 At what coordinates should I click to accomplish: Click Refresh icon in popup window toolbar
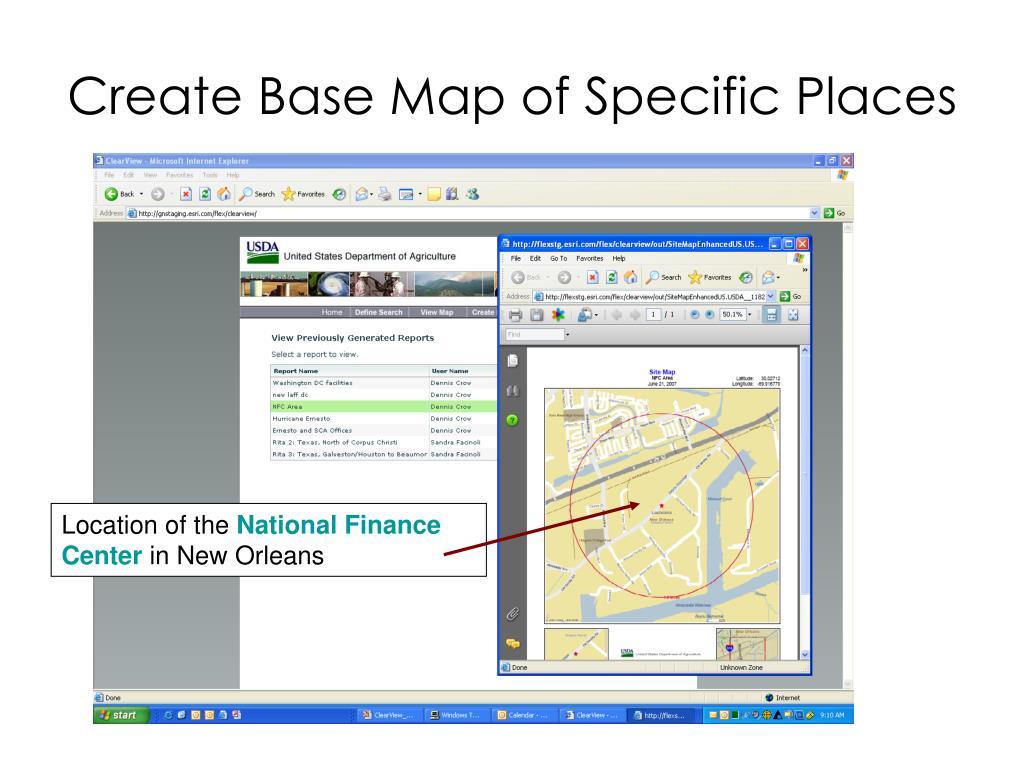click(x=611, y=278)
